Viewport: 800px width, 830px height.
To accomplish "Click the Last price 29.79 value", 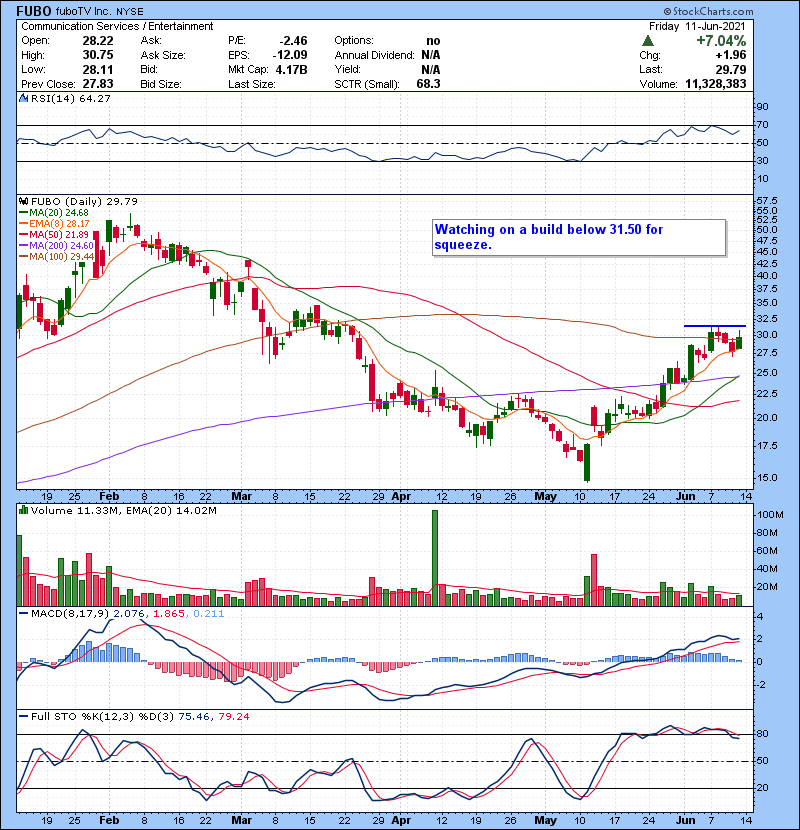I will [x=731, y=69].
